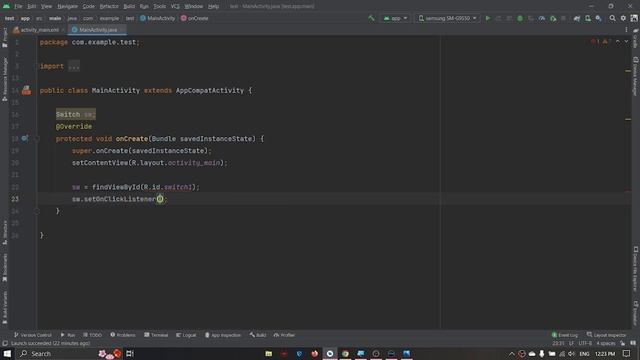
Task: Click the error and warning count indicator
Action: (600, 42)
